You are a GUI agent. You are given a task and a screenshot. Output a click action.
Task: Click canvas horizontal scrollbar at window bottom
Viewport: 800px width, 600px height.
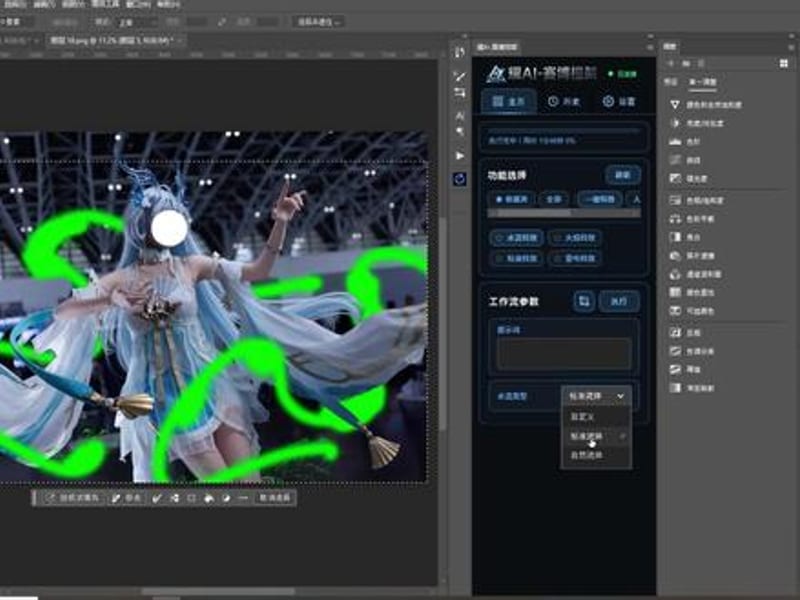218,591
